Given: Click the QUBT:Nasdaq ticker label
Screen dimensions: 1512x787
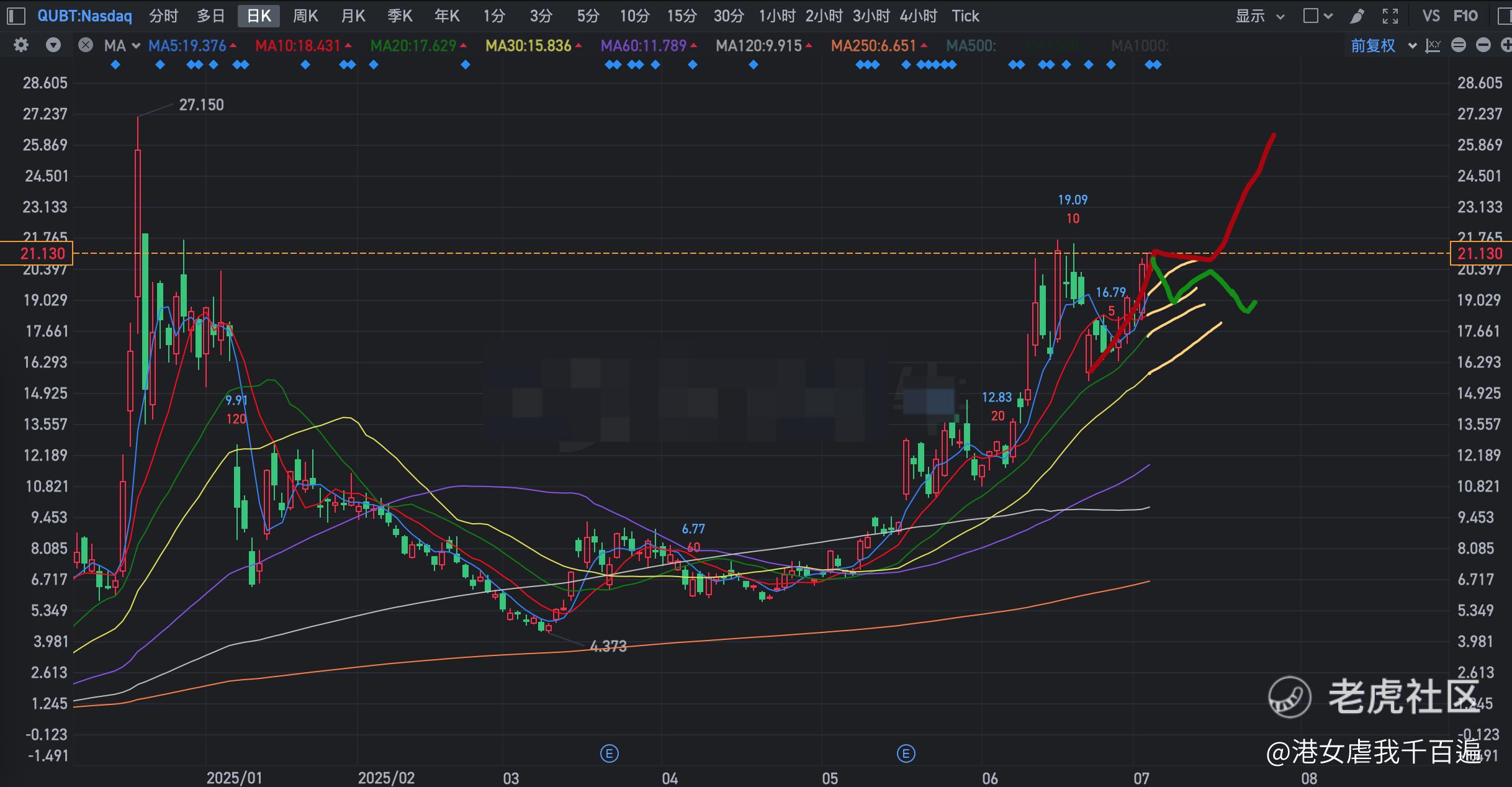Looking at the screenshot, I should [84, 16].
